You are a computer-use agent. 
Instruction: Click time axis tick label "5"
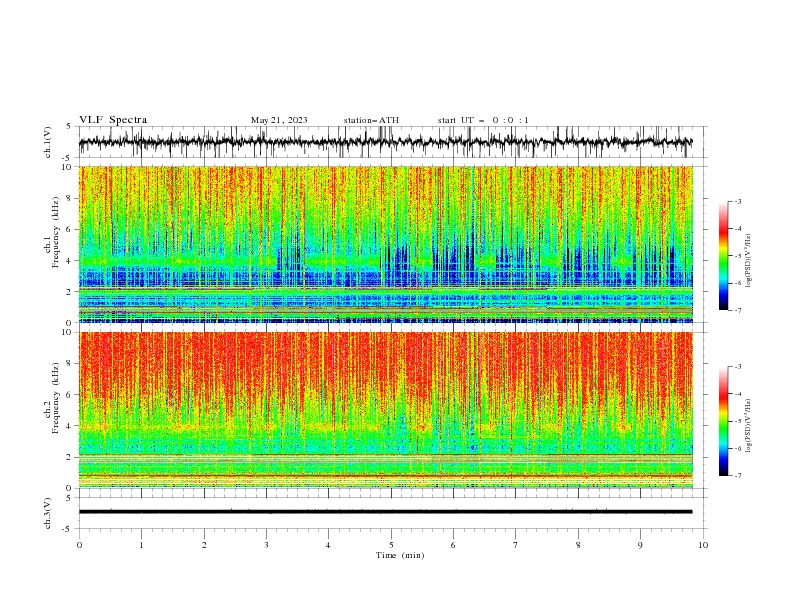click(391, 545)
